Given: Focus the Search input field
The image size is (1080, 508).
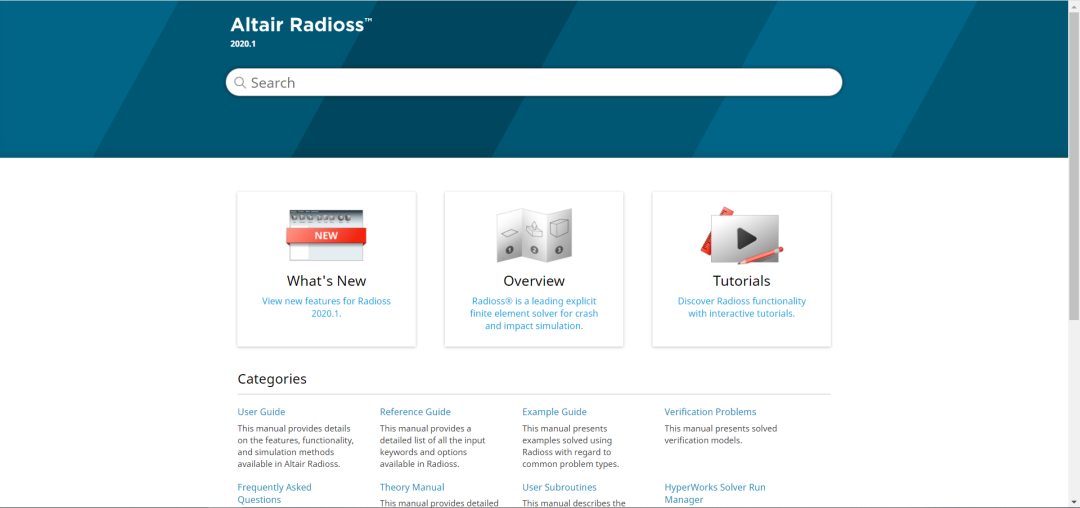Looking at the screenshot, I should 534,83.
